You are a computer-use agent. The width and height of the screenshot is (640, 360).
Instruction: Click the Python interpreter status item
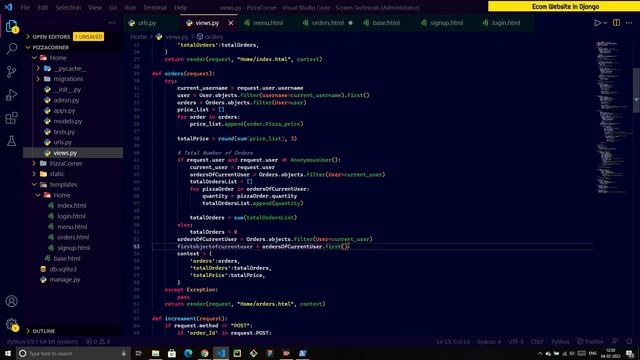pyautogui.click(x=42, y=342)
